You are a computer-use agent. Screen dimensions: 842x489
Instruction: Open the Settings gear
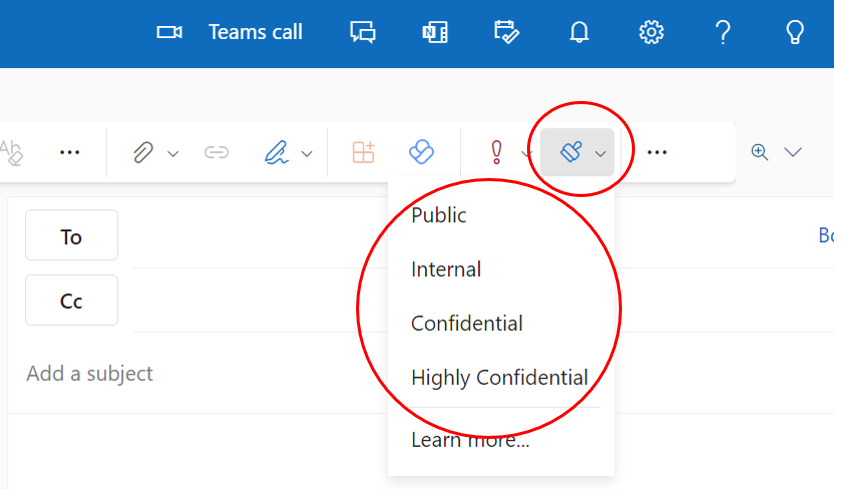(651, 32)
